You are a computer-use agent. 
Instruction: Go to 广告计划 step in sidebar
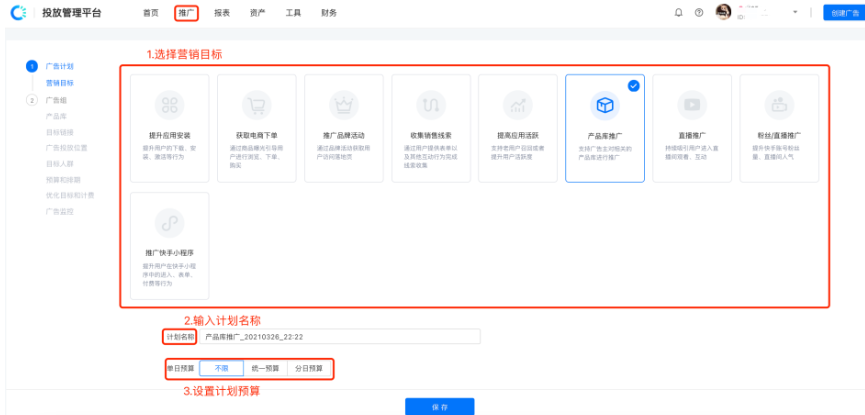pyautogui.click(x=60, y=66)
